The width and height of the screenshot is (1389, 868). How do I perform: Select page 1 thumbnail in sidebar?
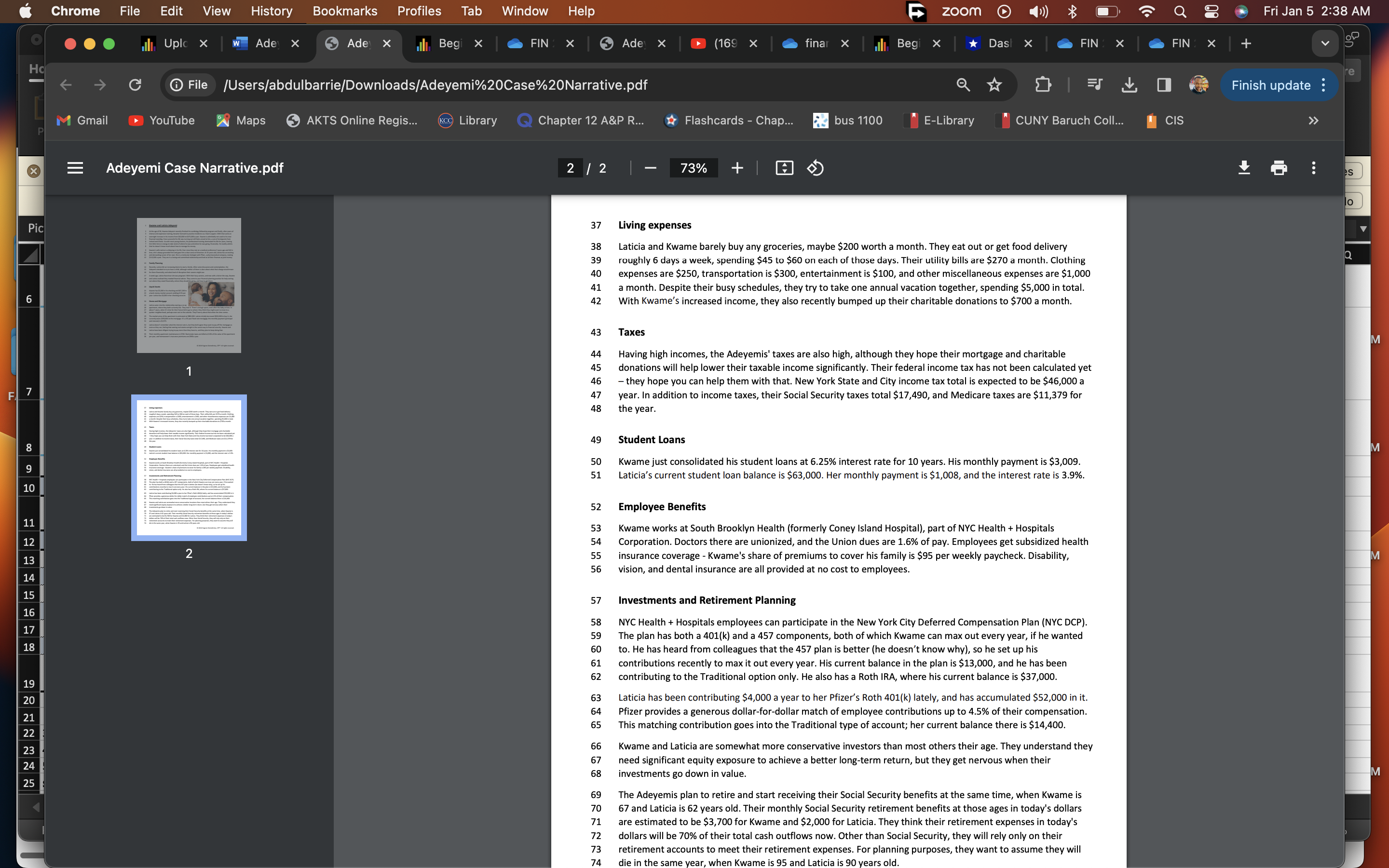pyautogui.click(x=189, y=285)
